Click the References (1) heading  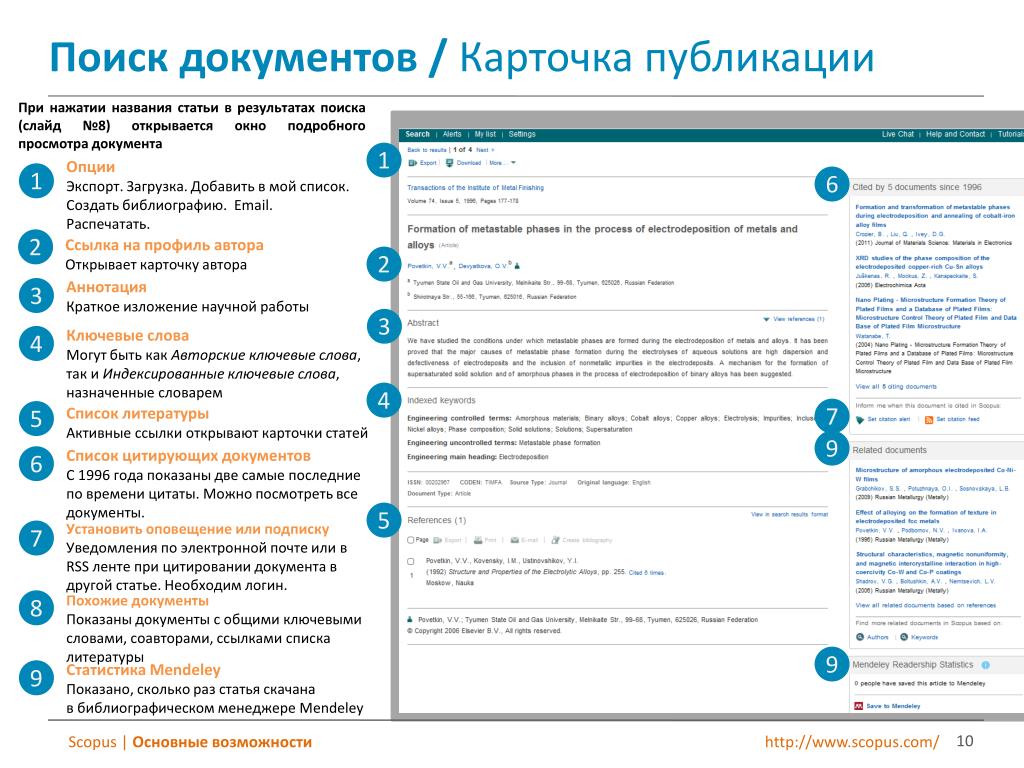(437, 520)
